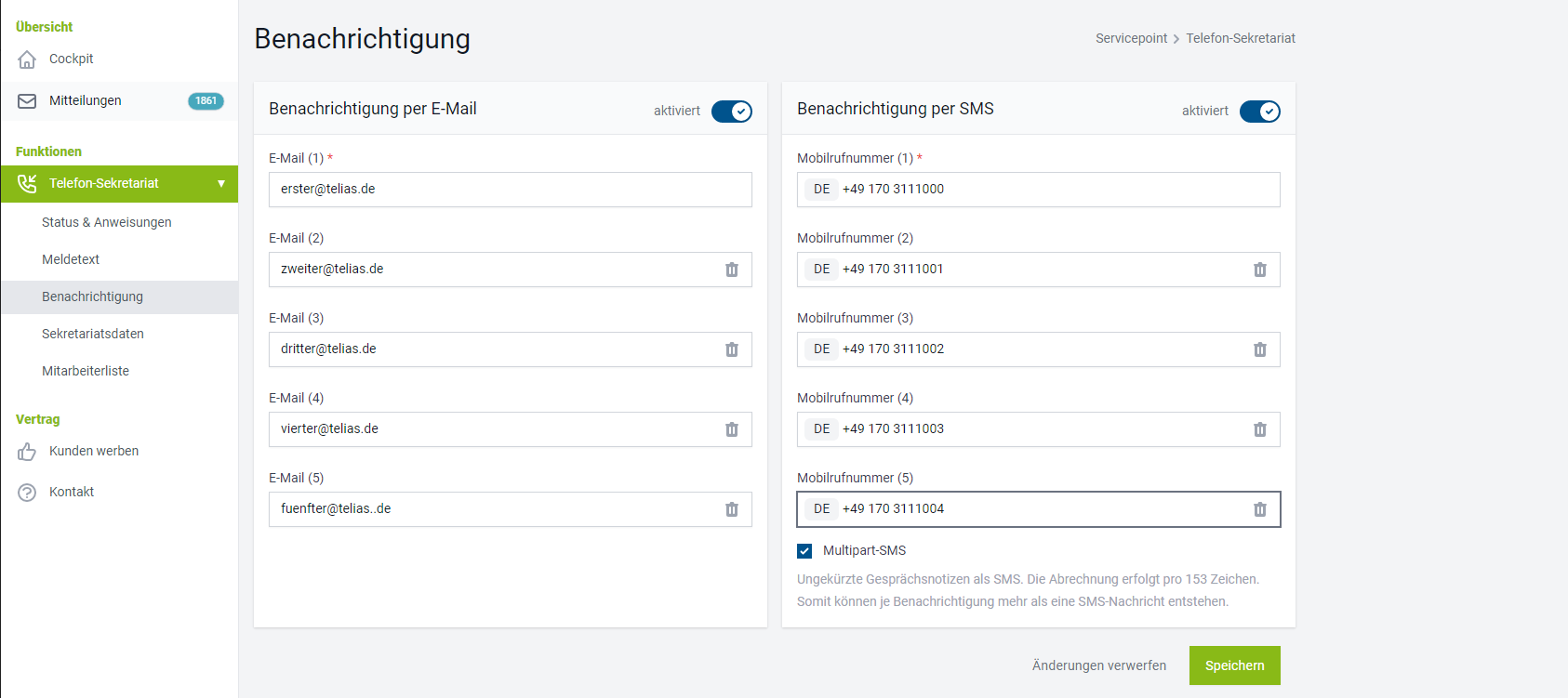This screenshot has height=698, width=1568.
Task: Delete E-Mail (2) with trash icon
Action: point(732,270)
